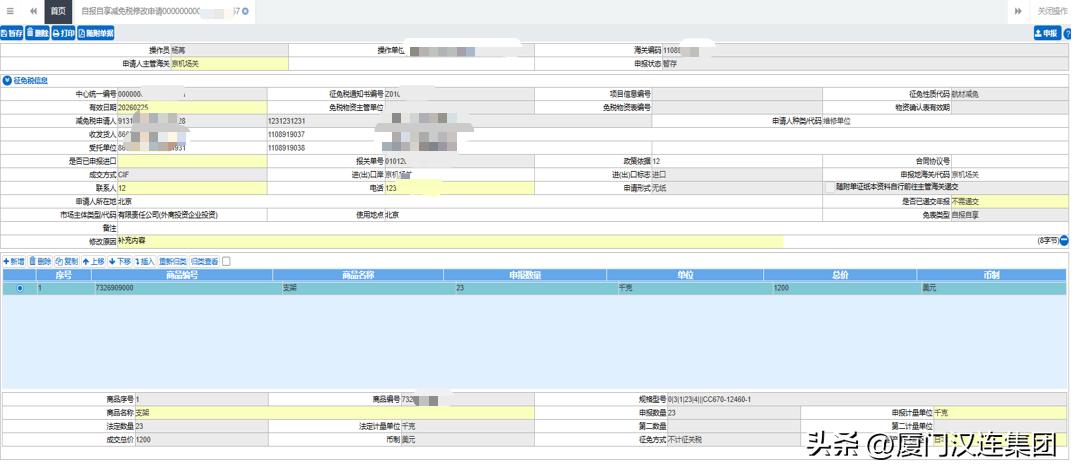Click the 申报数量 column header
Screen dimensions: 1072x472
click(x=525, y=275)
